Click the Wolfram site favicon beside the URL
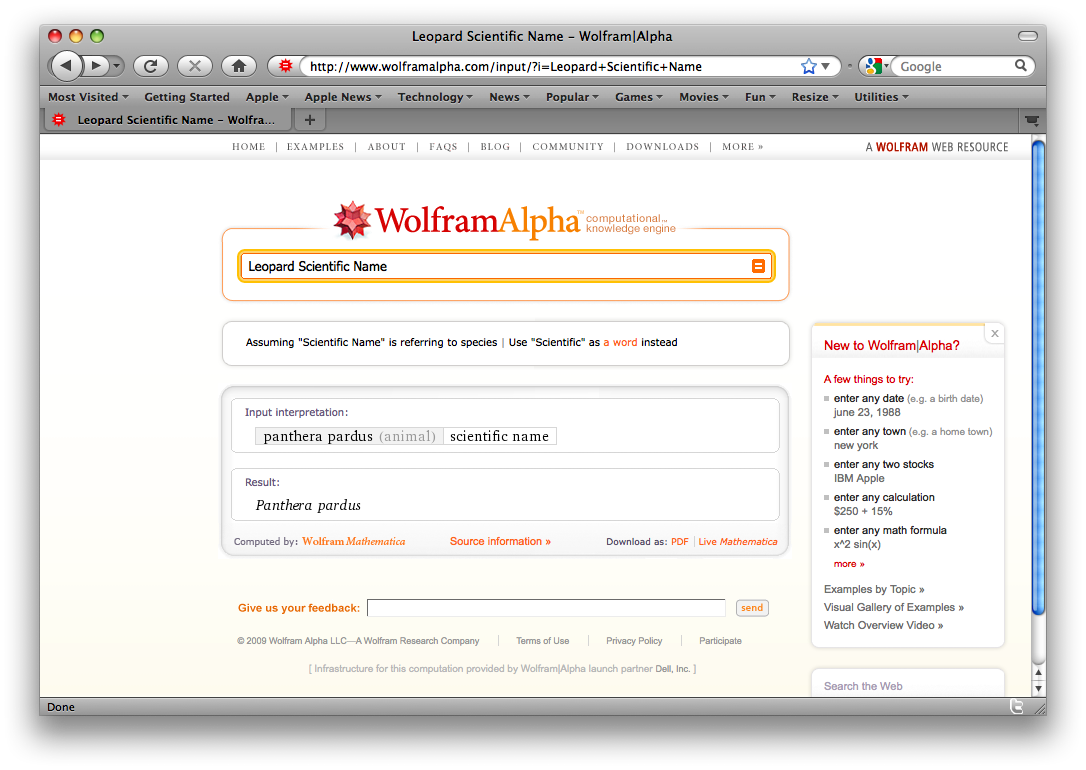 click(x=285, y=66)
